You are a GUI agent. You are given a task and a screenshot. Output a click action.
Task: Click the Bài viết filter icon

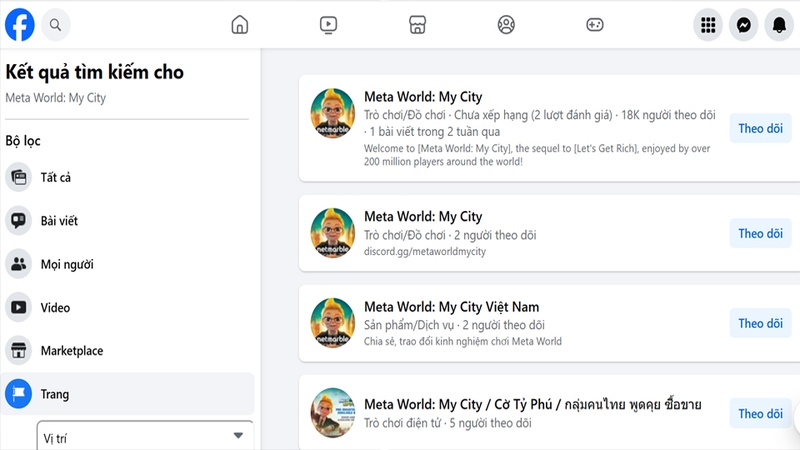tap(18, 220)
